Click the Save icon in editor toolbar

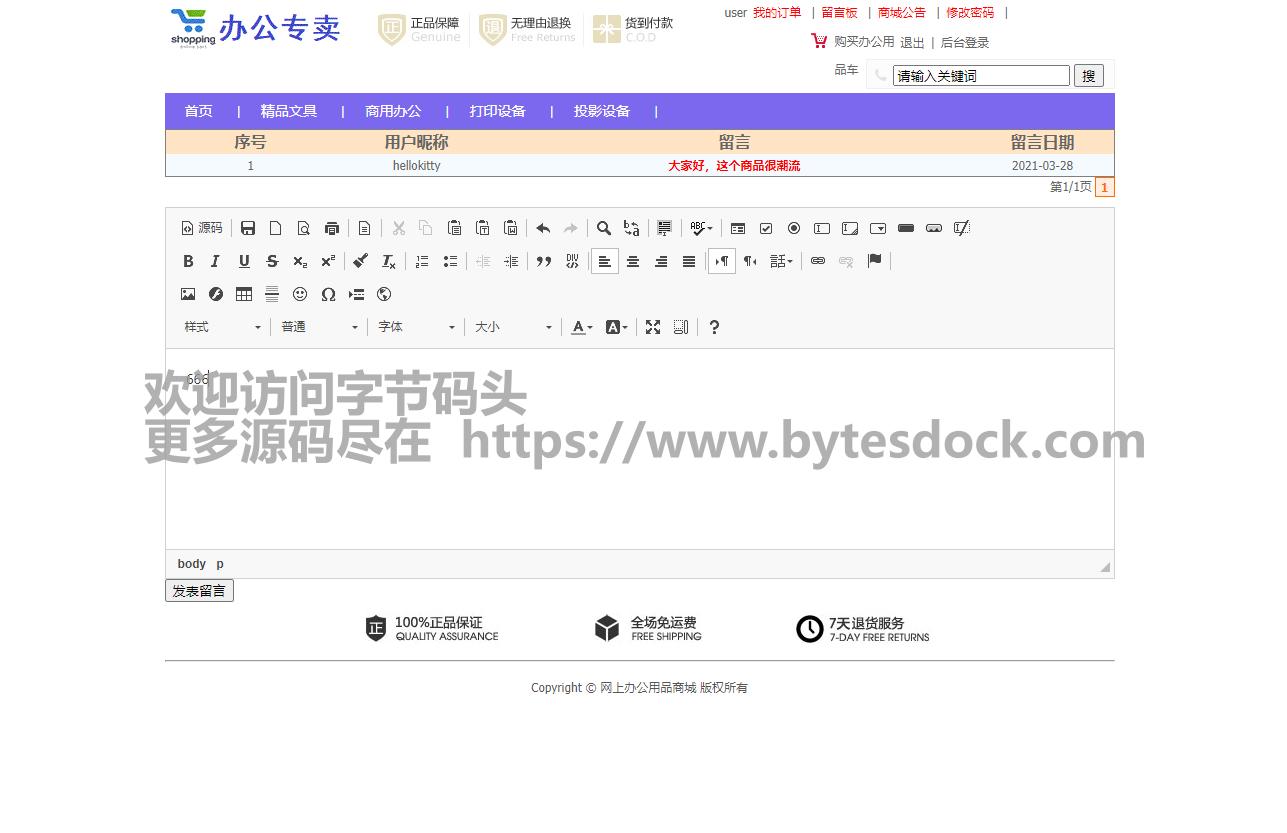click(x=248, y=228)
